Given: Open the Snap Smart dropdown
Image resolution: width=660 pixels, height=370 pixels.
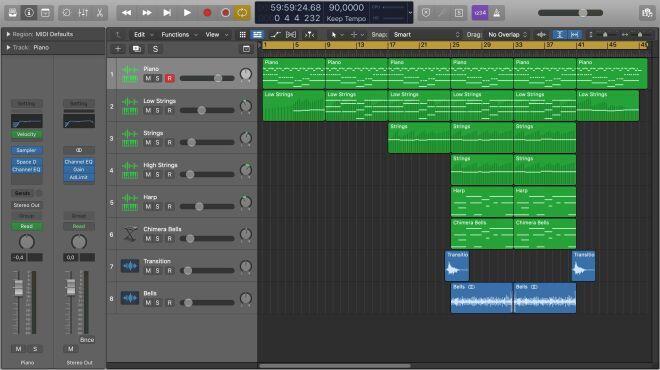Looking at the screenshot, I should click(x=426, y=35).
